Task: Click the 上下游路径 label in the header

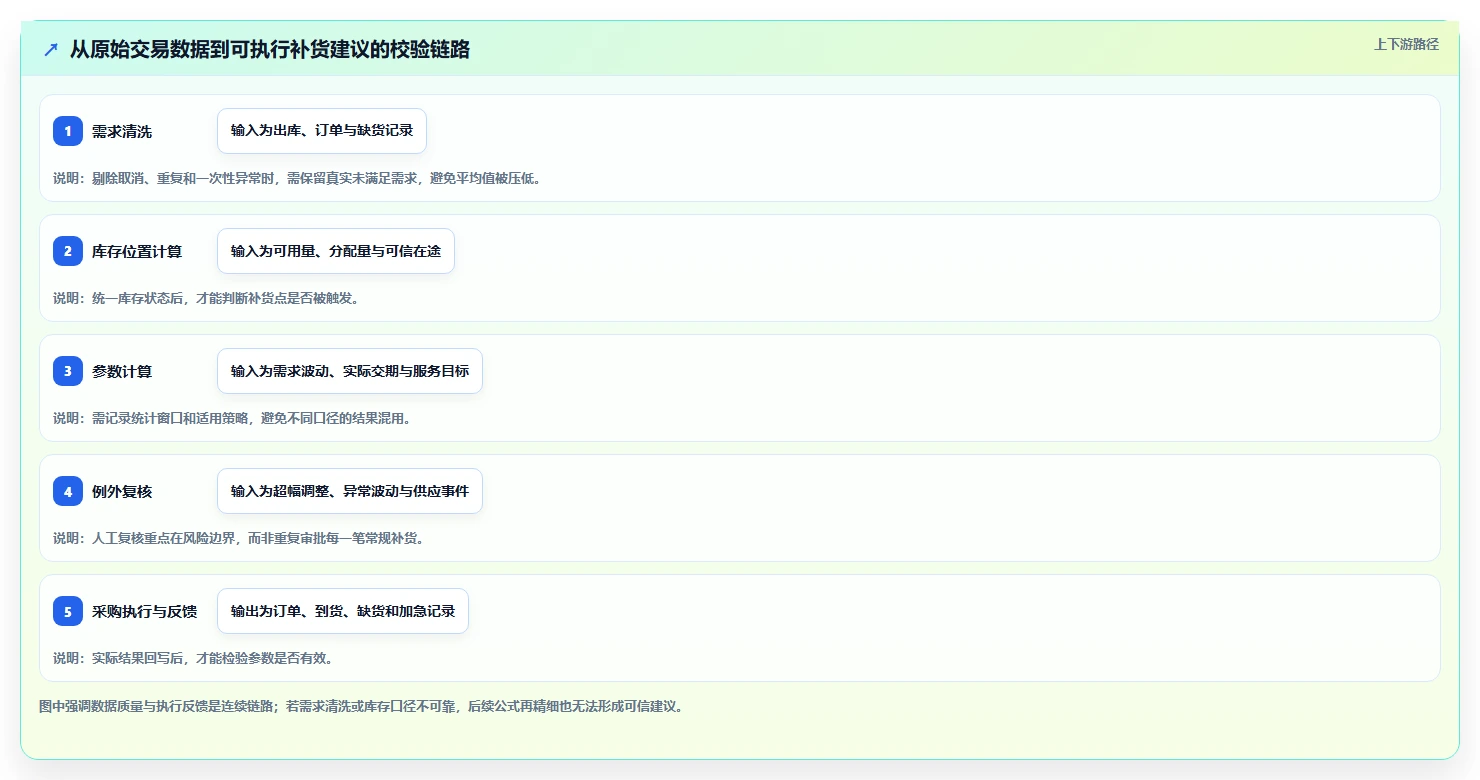Action: pyautogui.click(x=1406, y=44)
